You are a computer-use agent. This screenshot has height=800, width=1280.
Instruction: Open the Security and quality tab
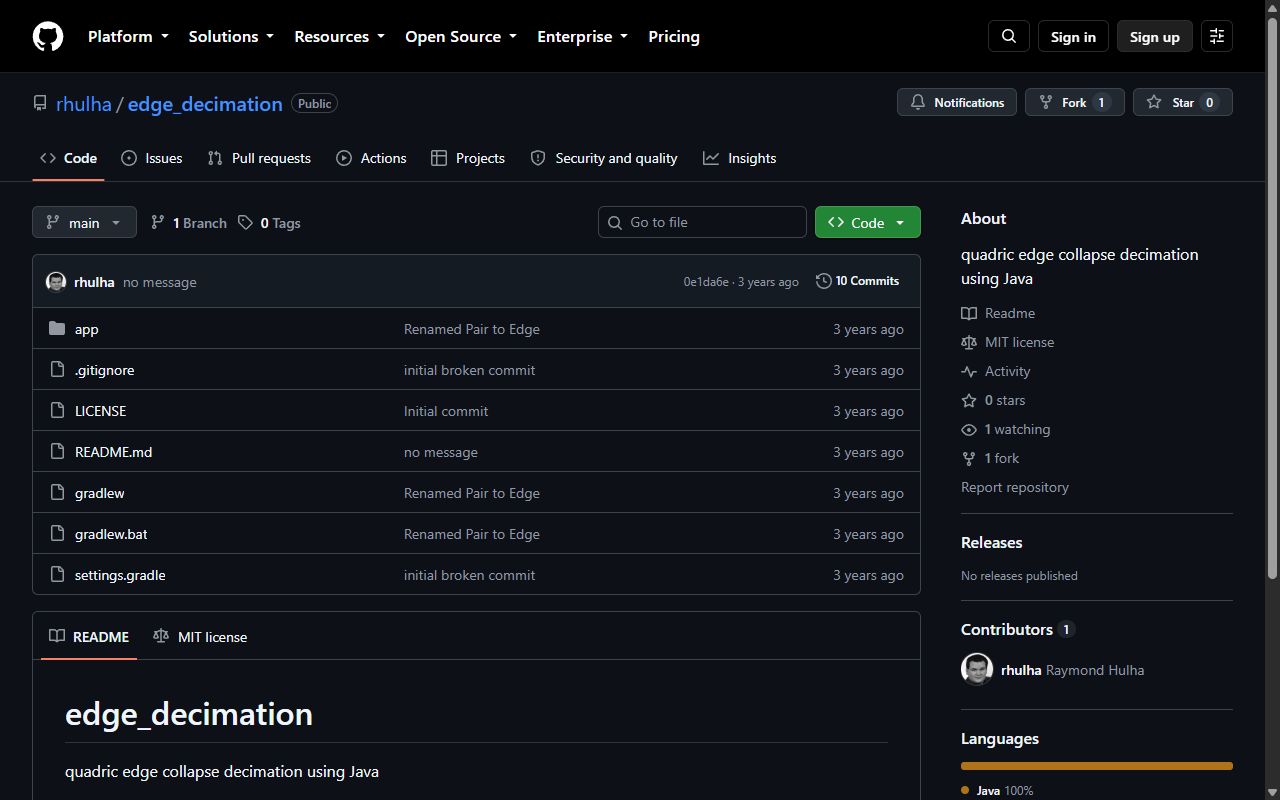click(604, 158)
